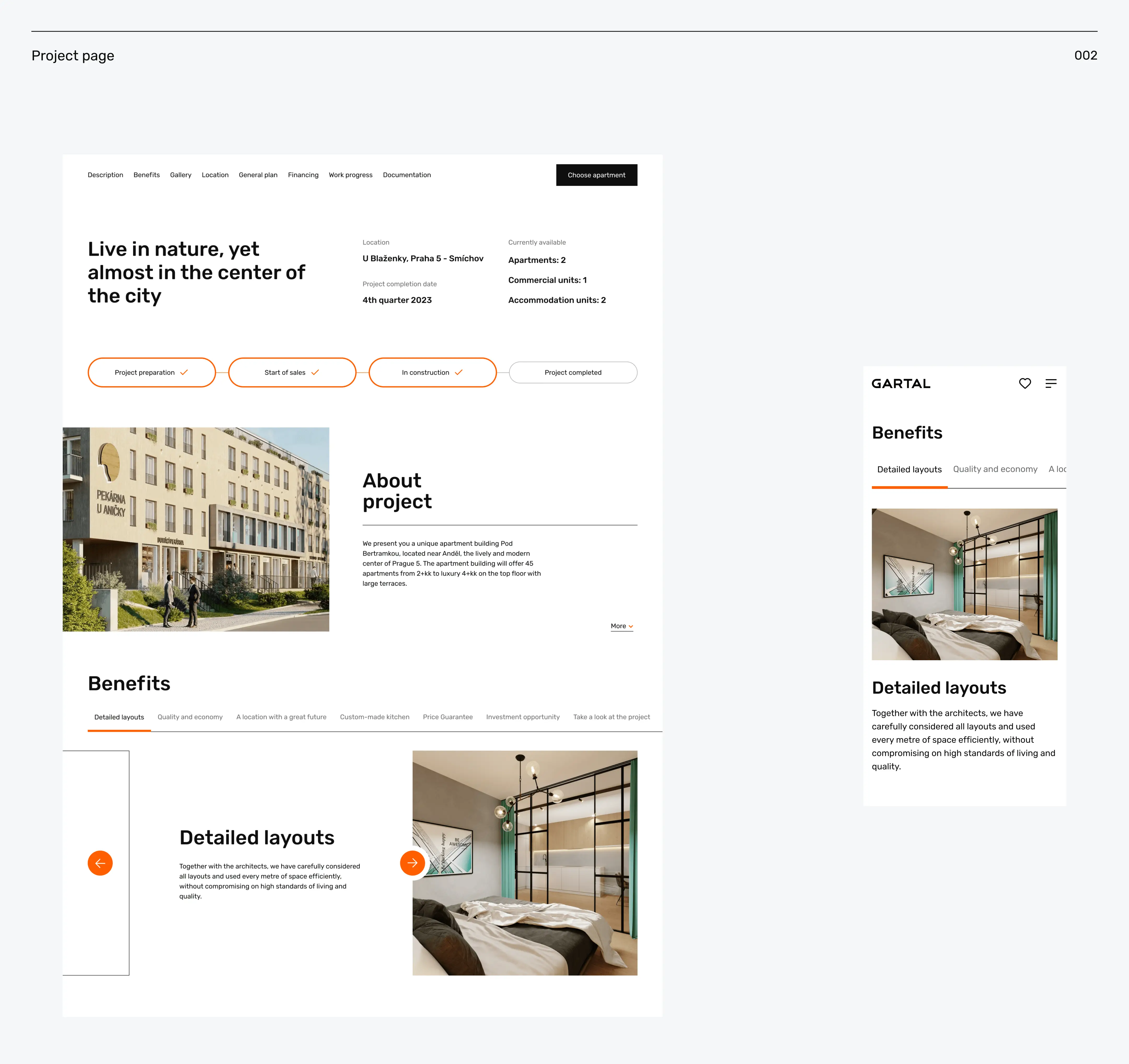Click the orange next-slide arrow
This screenshot has height=1064, width=1129.
(412, 863)
